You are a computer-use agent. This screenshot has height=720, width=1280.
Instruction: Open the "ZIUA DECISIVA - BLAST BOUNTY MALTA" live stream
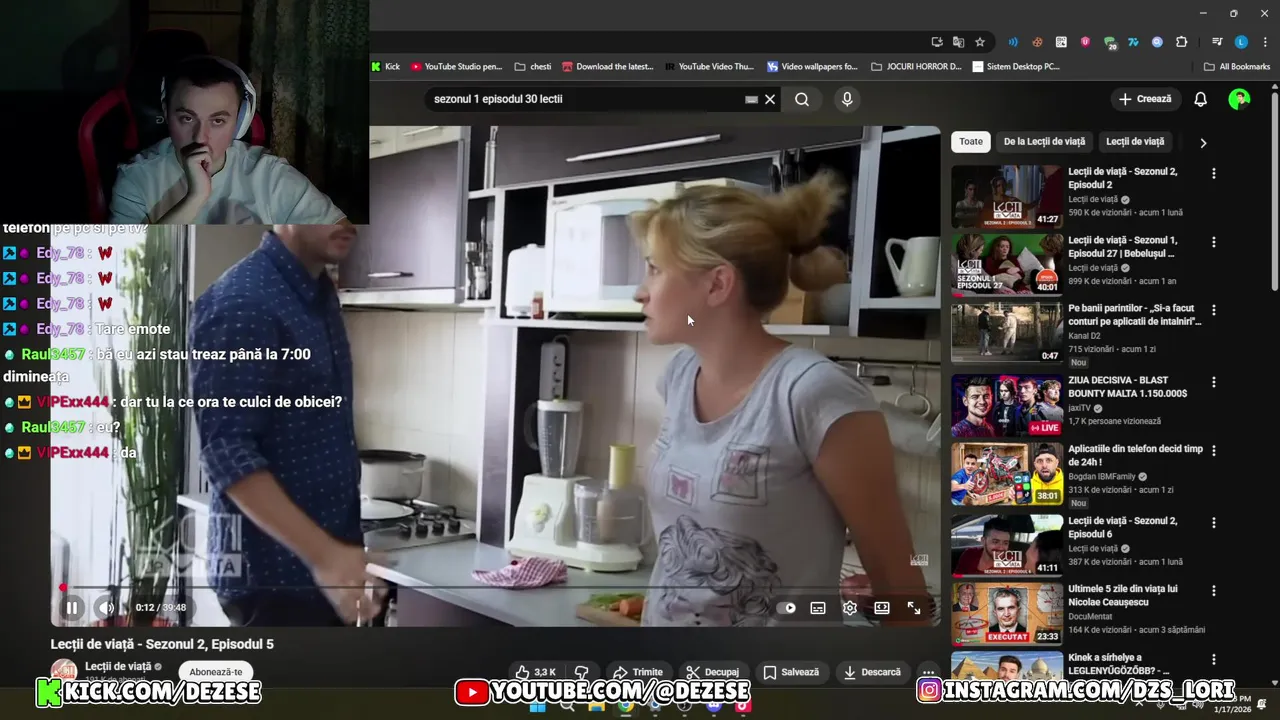(x=1007, y=405)
